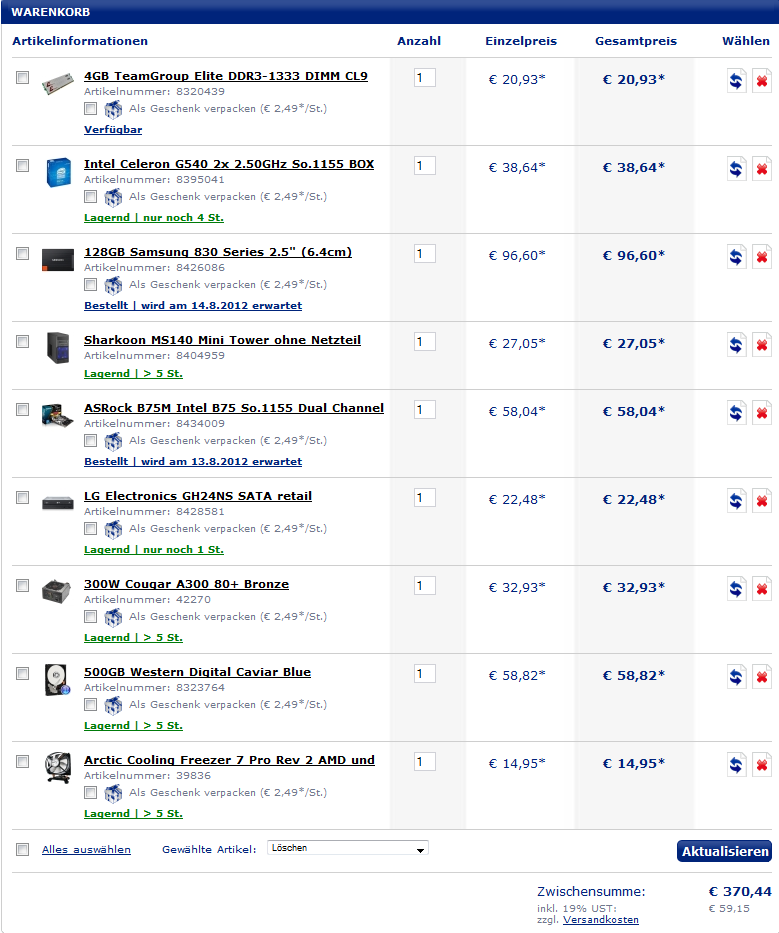Click the Aktualisieren button

pyautogui.click(x=724, y=851)
